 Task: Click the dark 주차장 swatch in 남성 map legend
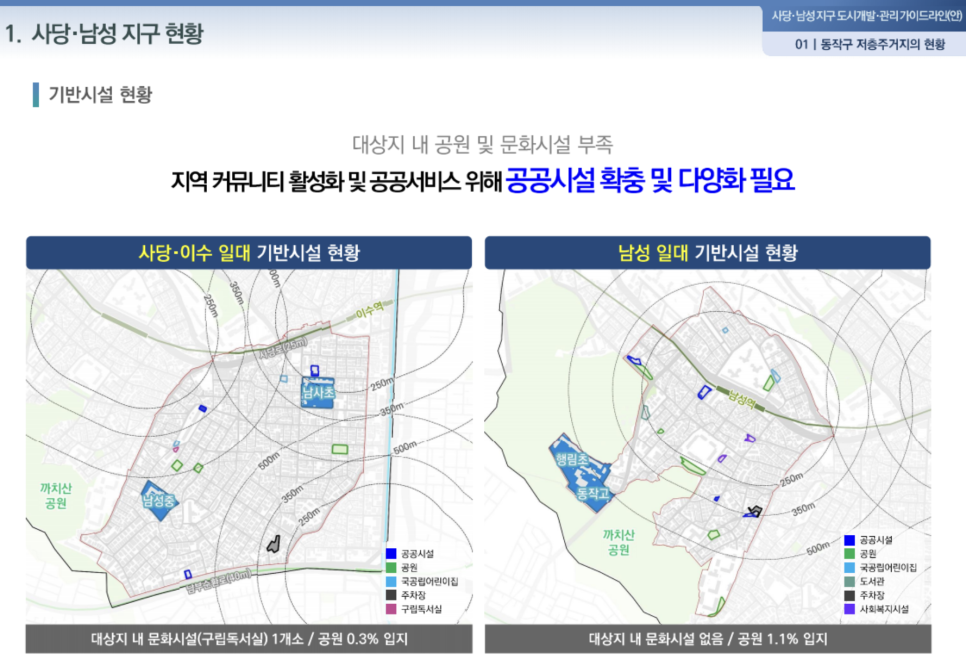point(850,595)
